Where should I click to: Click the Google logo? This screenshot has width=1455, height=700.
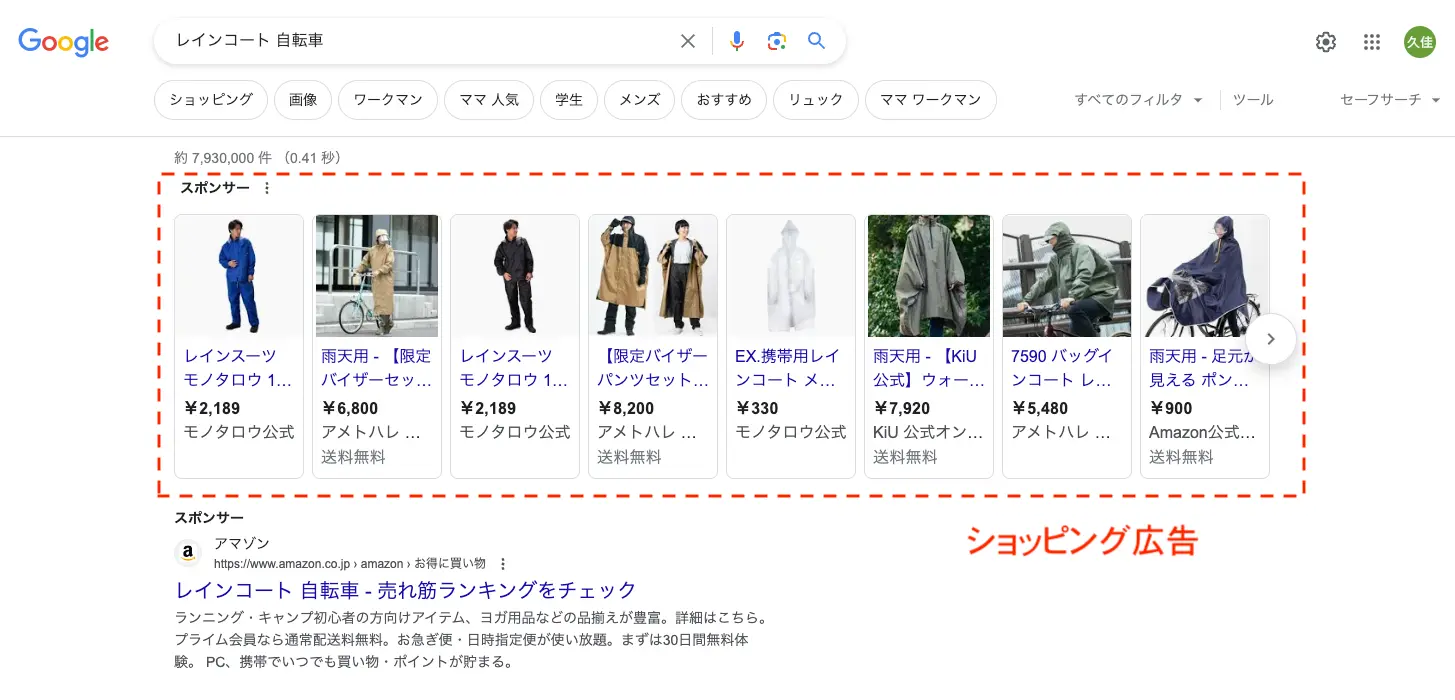(x=64, y=42)
